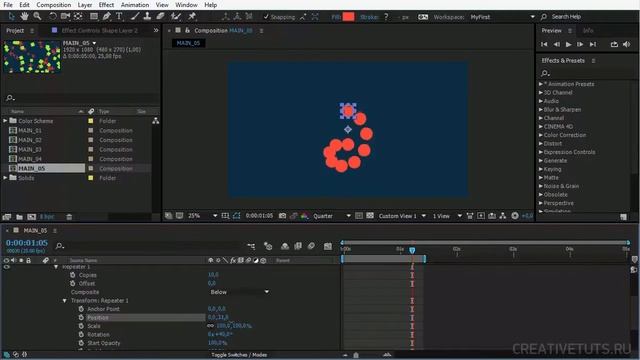Select the Eraser tool
Image resolution: width=640 pixels, height=360 pixels.
(x=160, y=16)
